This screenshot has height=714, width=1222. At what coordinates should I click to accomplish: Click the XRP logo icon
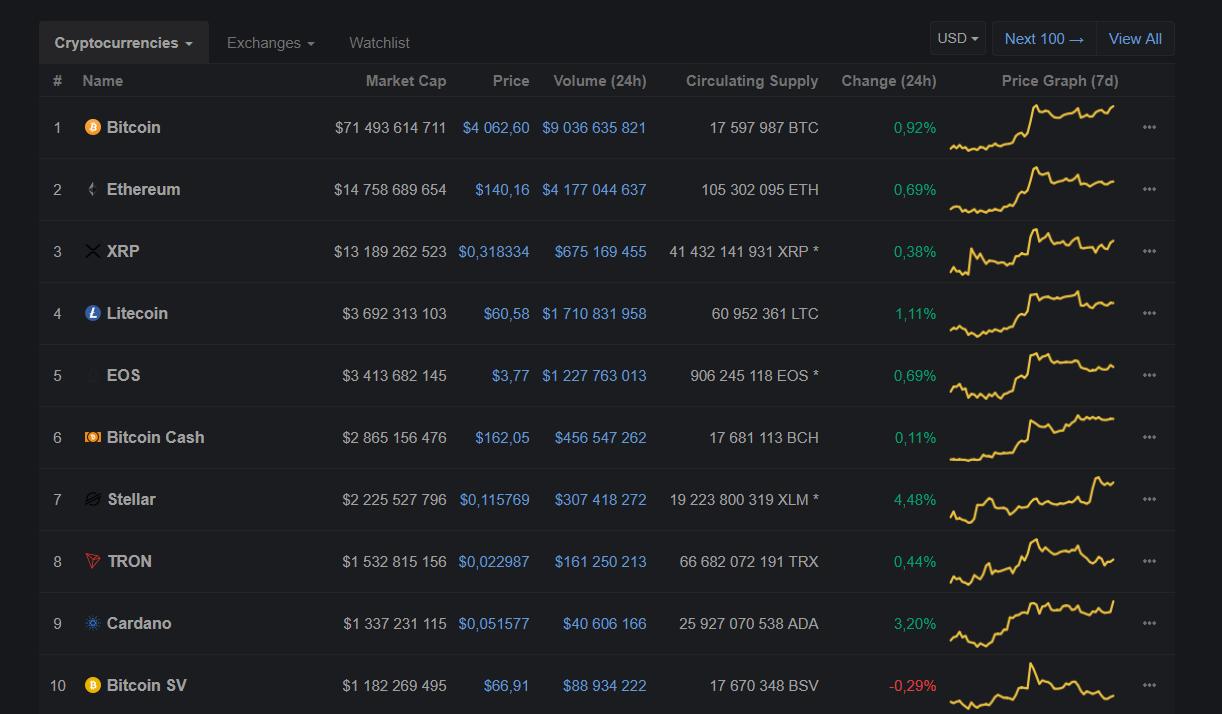(x=93, y=251)
